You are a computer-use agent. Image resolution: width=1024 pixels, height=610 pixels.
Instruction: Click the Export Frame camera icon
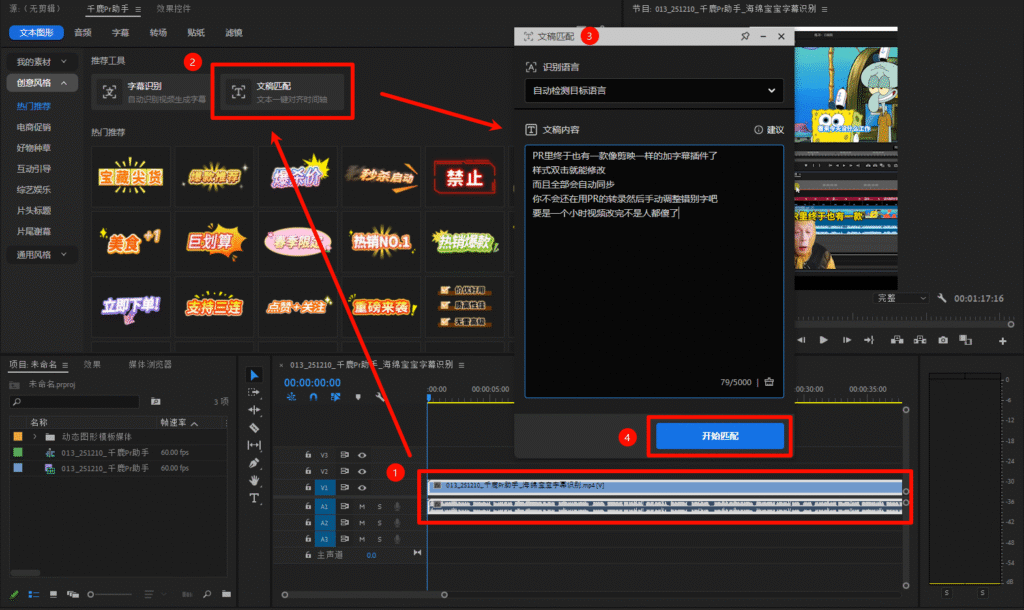click(x=942, y=340)
